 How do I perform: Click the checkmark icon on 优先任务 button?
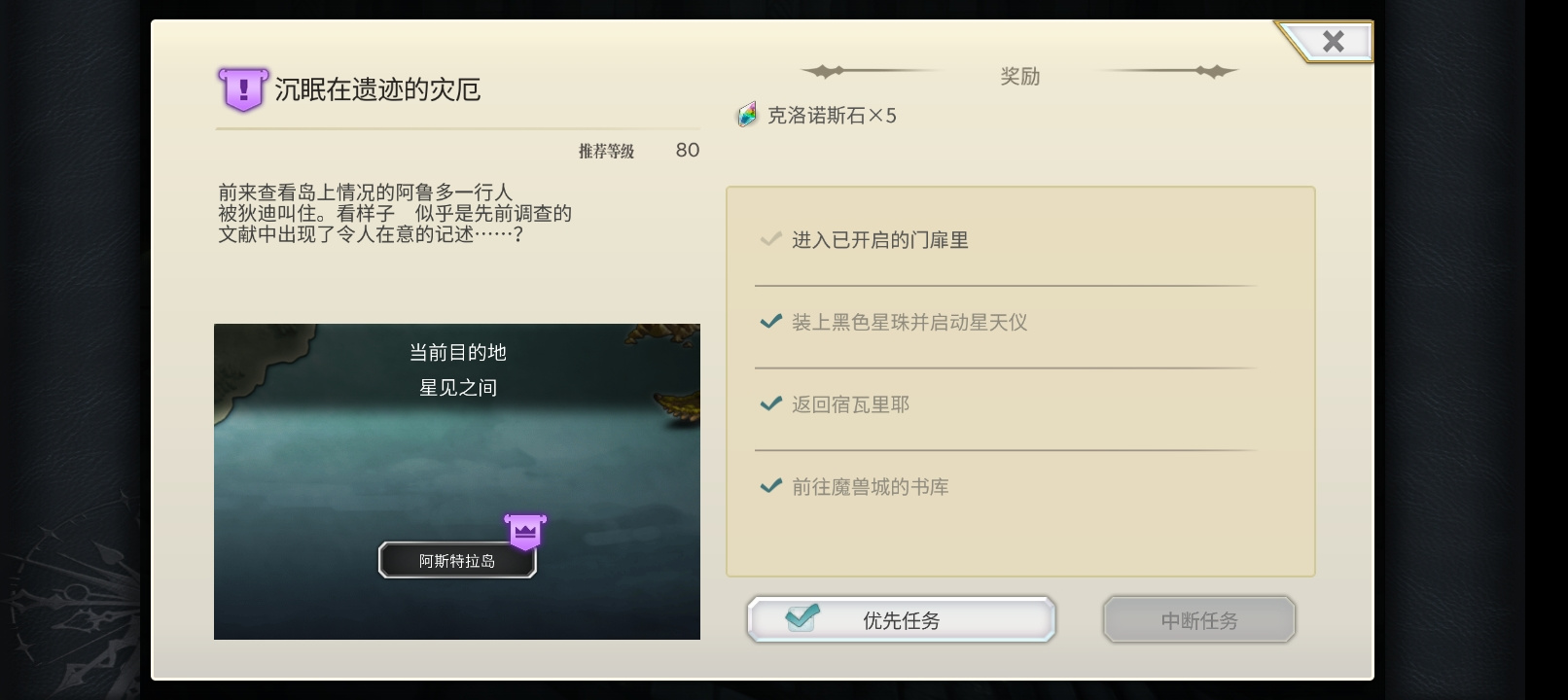pyautogui.click(x=802, y=617)
